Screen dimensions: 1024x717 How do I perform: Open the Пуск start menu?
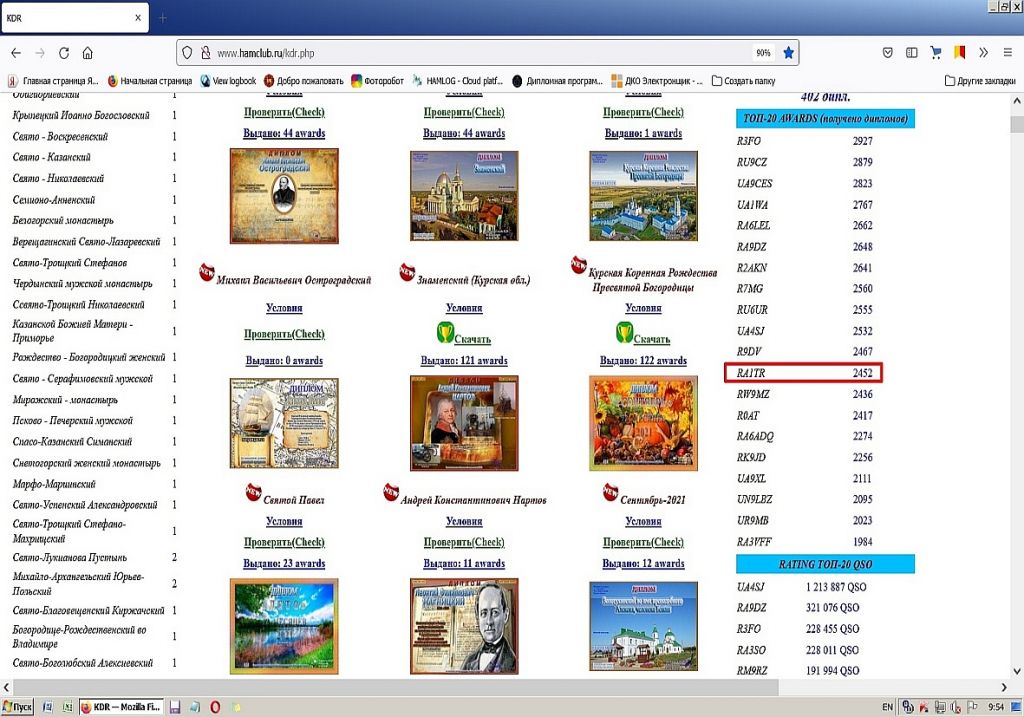pos(18,707)
